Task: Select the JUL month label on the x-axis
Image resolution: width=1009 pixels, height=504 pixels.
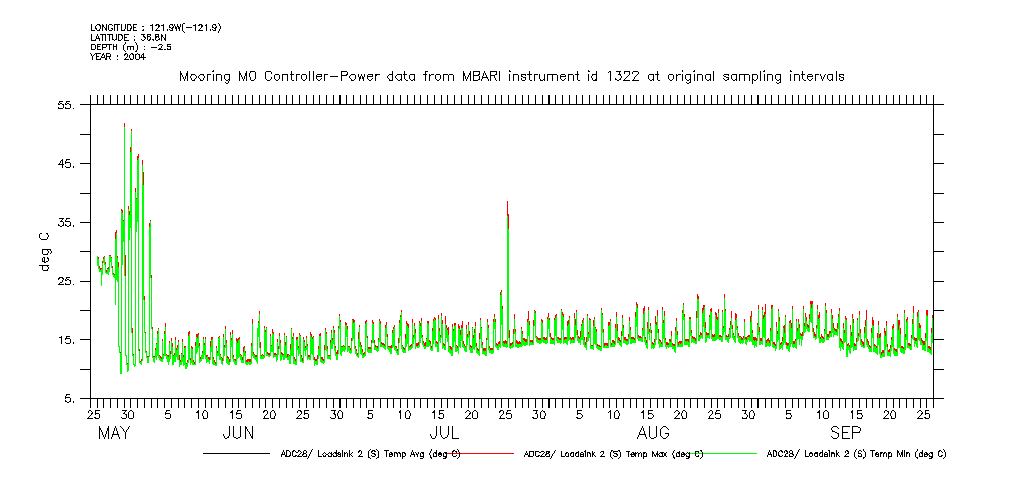Action: [x=444, y=433]
